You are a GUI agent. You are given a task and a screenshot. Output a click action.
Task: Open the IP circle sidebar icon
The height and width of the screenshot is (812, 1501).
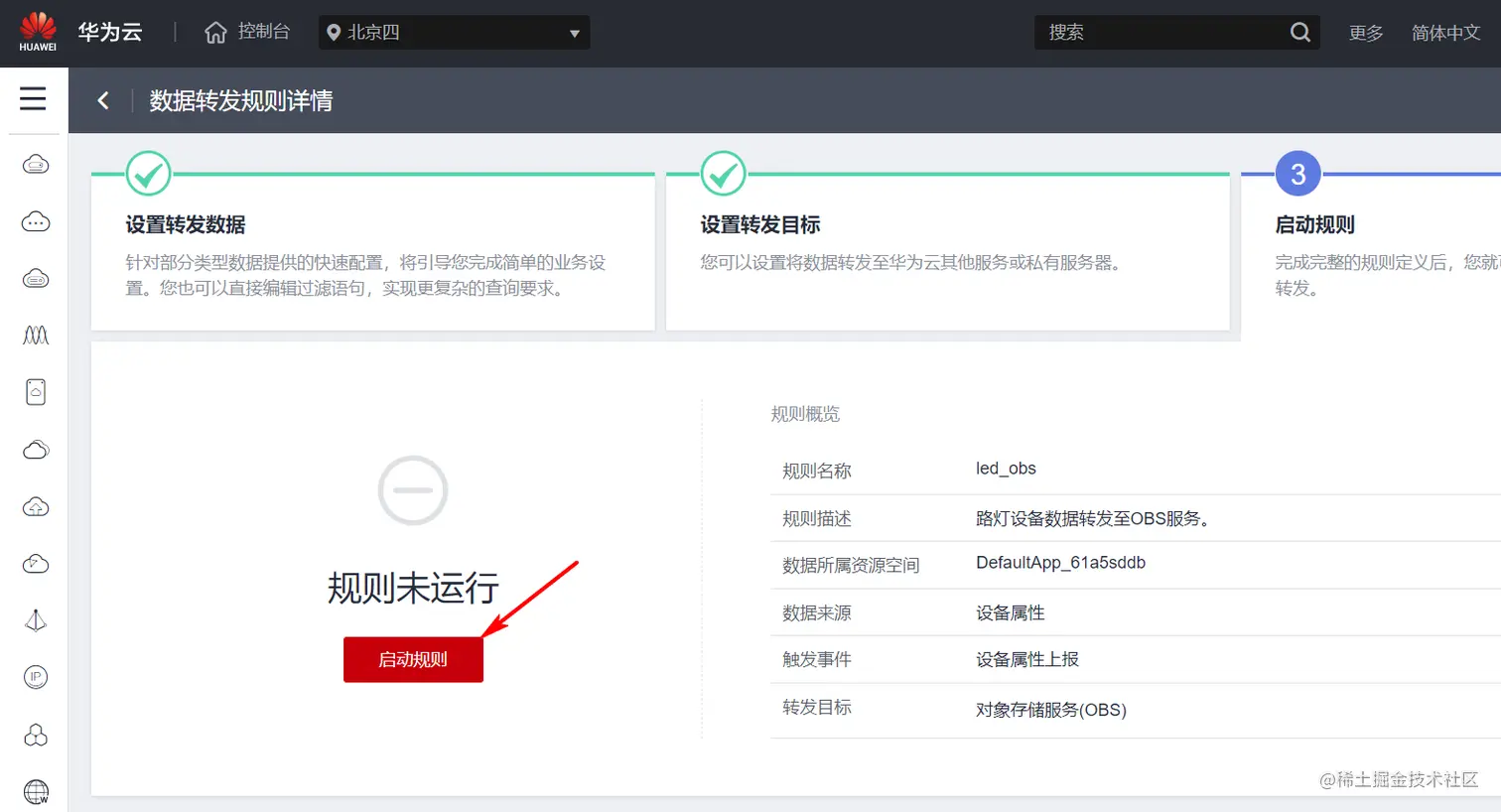click(36, 677)
